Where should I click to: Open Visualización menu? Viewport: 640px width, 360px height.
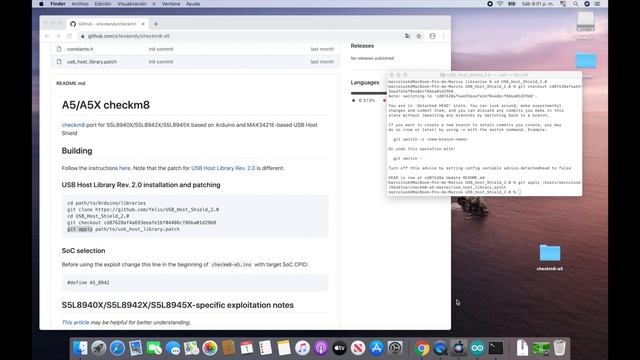[132, 4]
